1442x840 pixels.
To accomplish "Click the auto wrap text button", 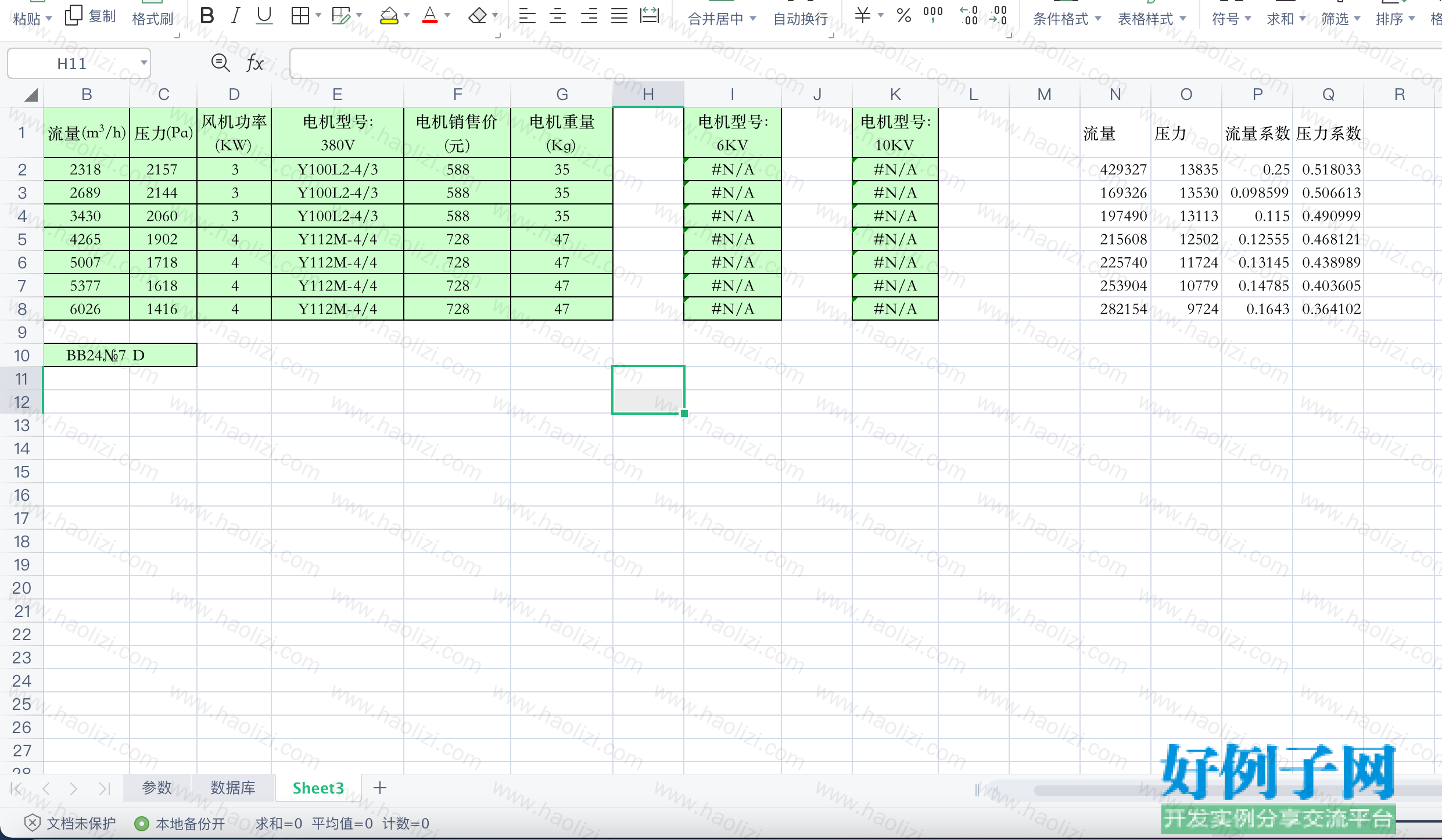I will pos(801,19).
